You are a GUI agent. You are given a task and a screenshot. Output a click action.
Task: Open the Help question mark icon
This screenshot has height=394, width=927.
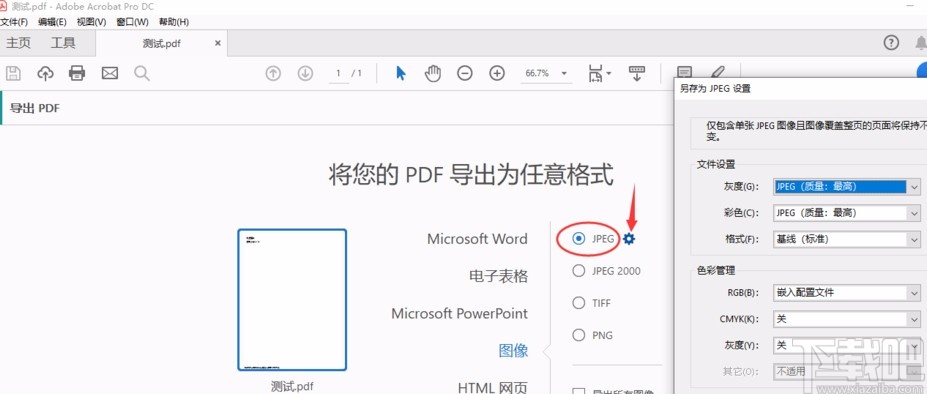pyautogui.click(x=891, y=43)
